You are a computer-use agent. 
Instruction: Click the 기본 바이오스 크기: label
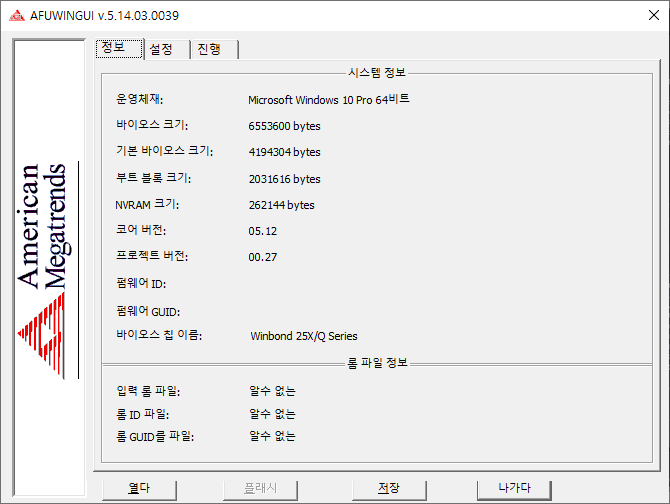pos(164,151)
